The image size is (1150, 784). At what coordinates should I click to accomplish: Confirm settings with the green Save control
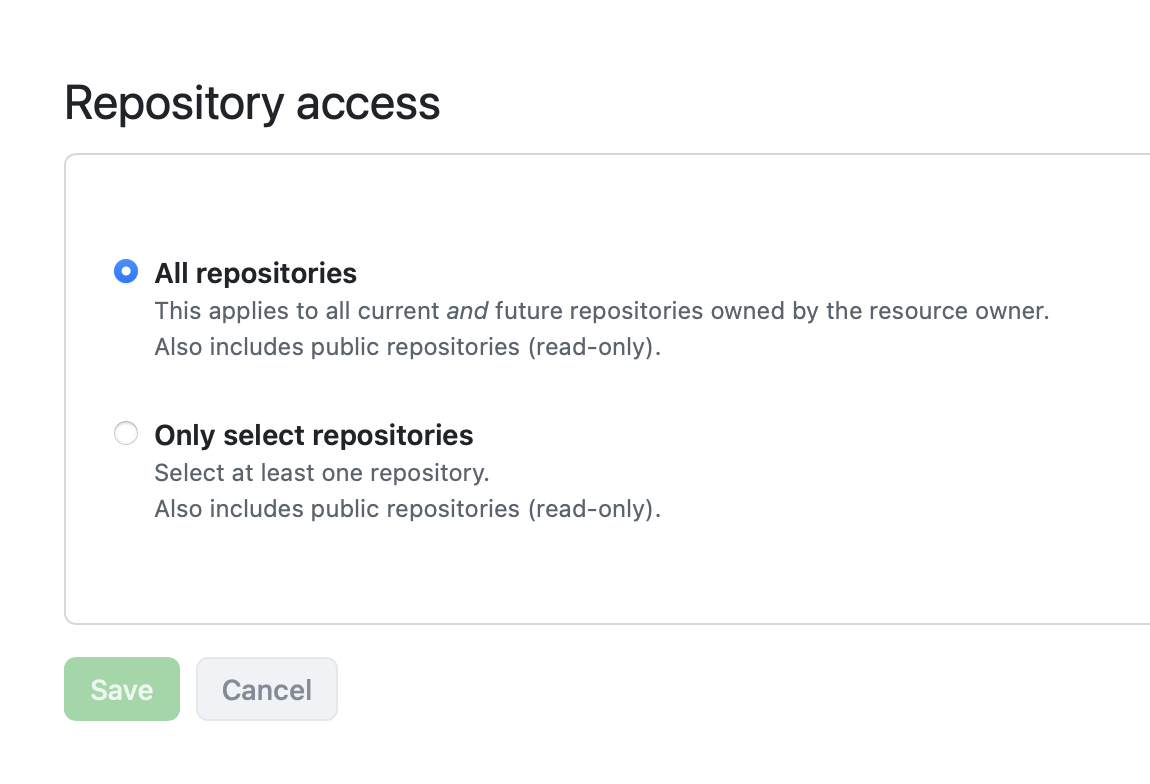point(121,689)
